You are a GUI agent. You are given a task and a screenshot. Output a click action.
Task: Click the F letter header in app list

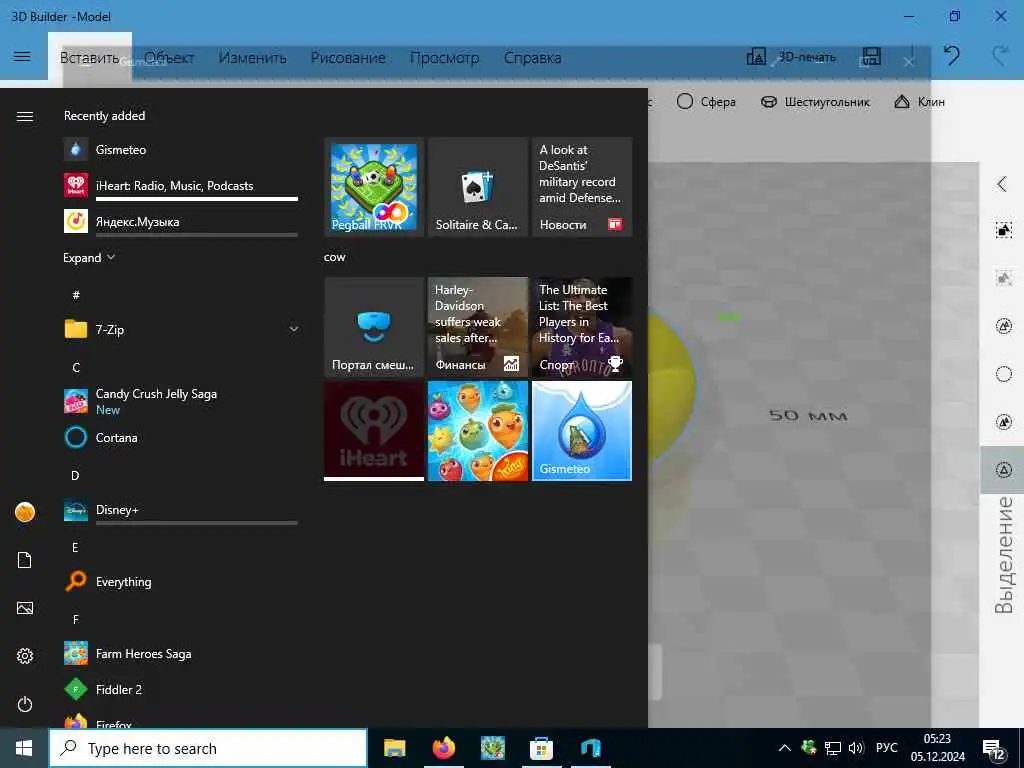pos(76,619)
